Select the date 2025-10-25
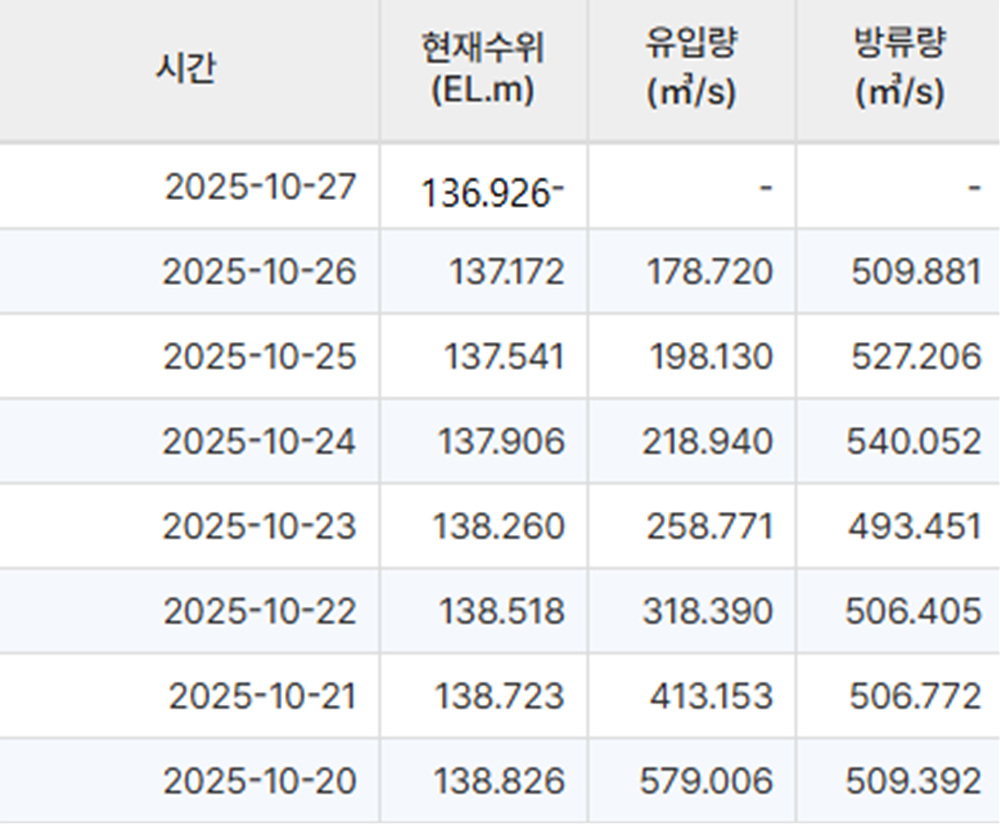This screenshot has width=1000, height=824. pos(267,355)
